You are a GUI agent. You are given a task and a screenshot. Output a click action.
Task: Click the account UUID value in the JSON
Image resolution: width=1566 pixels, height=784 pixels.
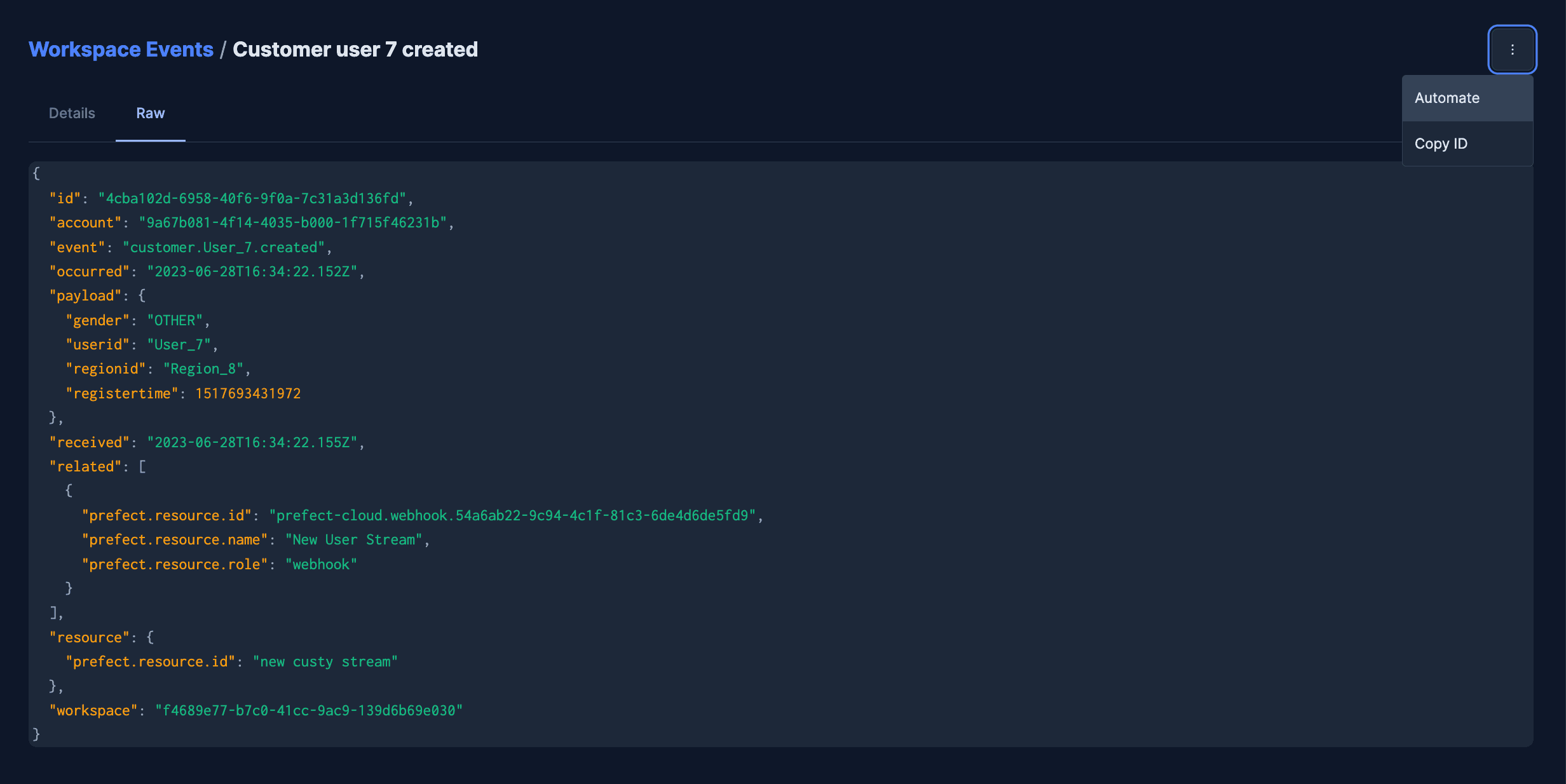point(293,223)
